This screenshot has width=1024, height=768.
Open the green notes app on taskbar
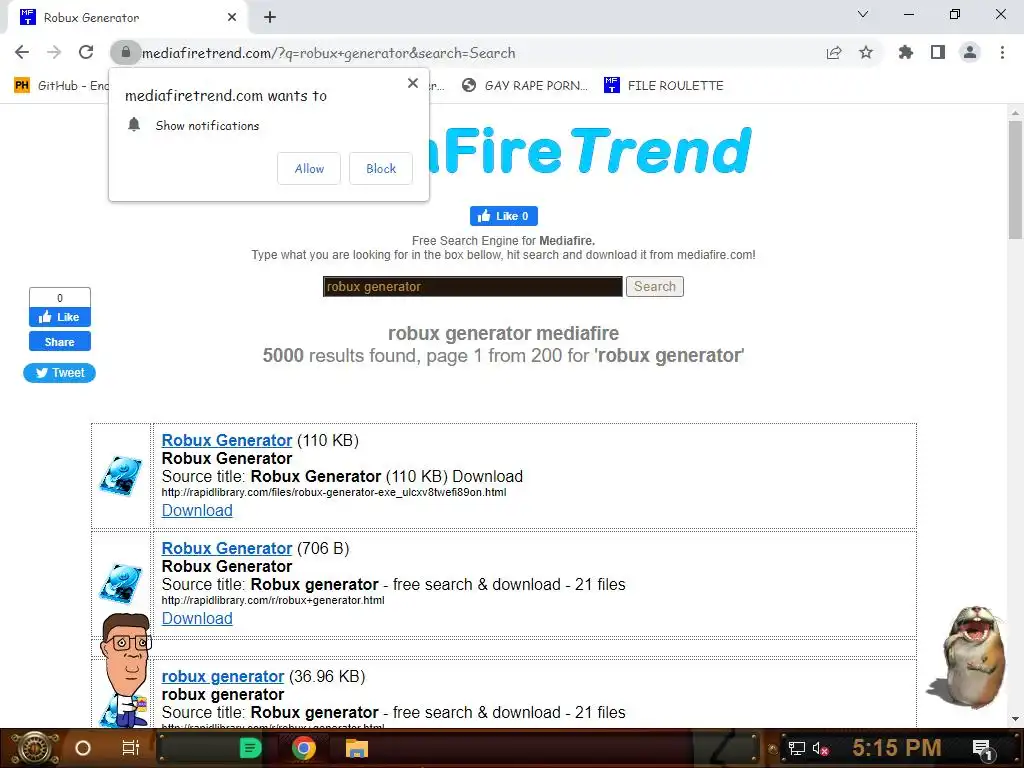250,748
